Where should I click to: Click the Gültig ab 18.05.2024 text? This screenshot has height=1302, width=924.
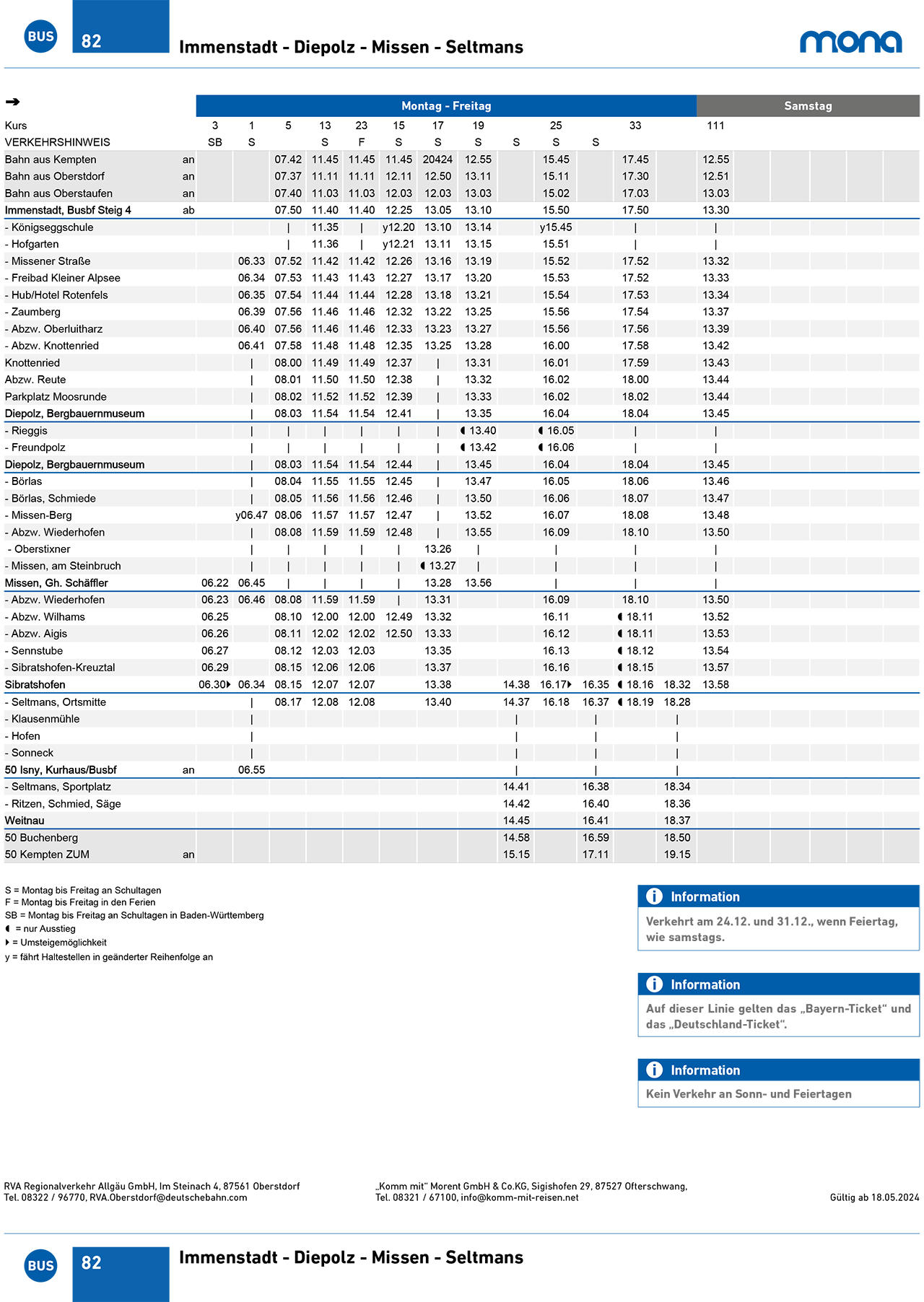874,1197
